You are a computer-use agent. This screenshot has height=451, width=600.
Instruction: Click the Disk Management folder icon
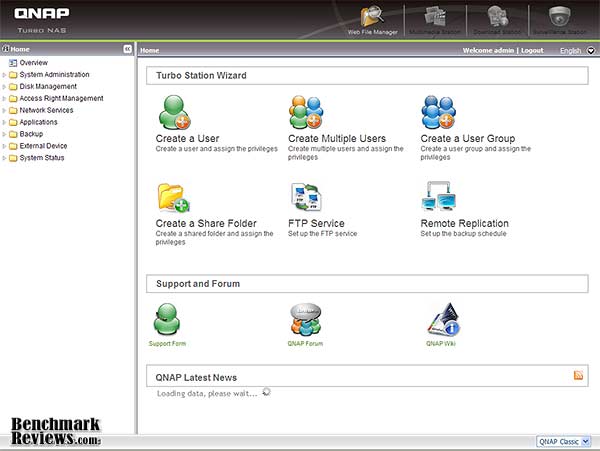[13, 87]
